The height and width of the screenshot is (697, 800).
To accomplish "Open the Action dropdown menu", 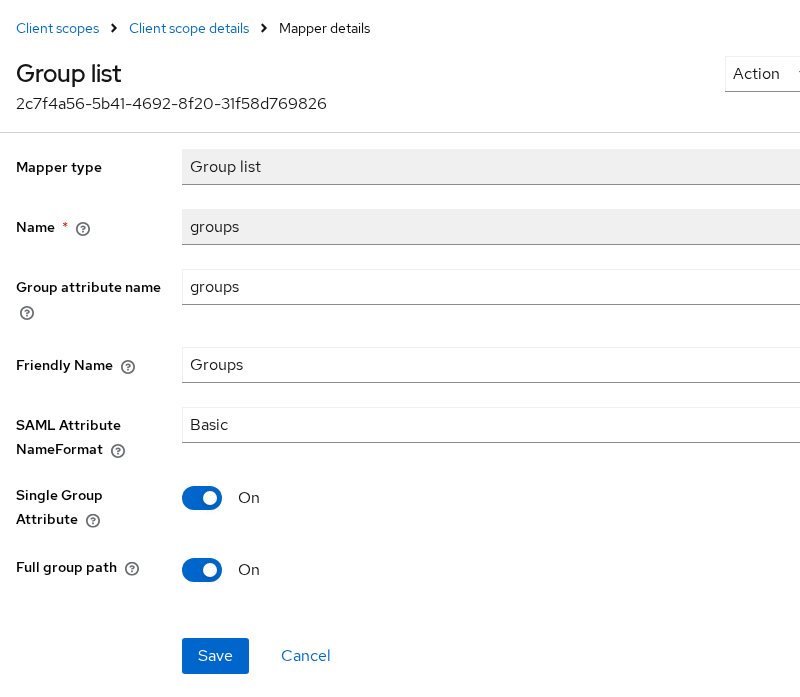I will pyautogui.click(x=762, y=74).
